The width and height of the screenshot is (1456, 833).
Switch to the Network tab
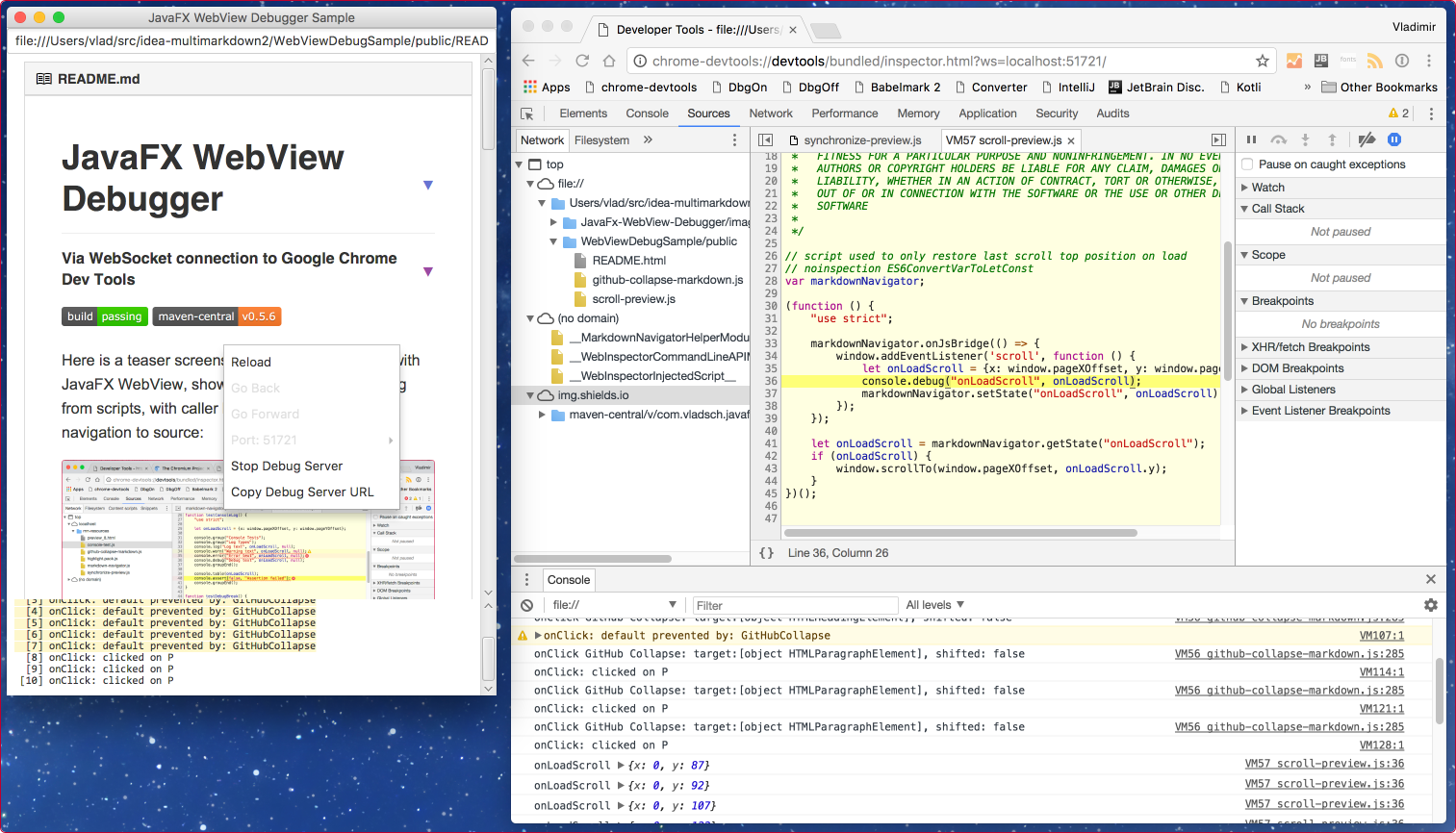[x=770, y=114]
